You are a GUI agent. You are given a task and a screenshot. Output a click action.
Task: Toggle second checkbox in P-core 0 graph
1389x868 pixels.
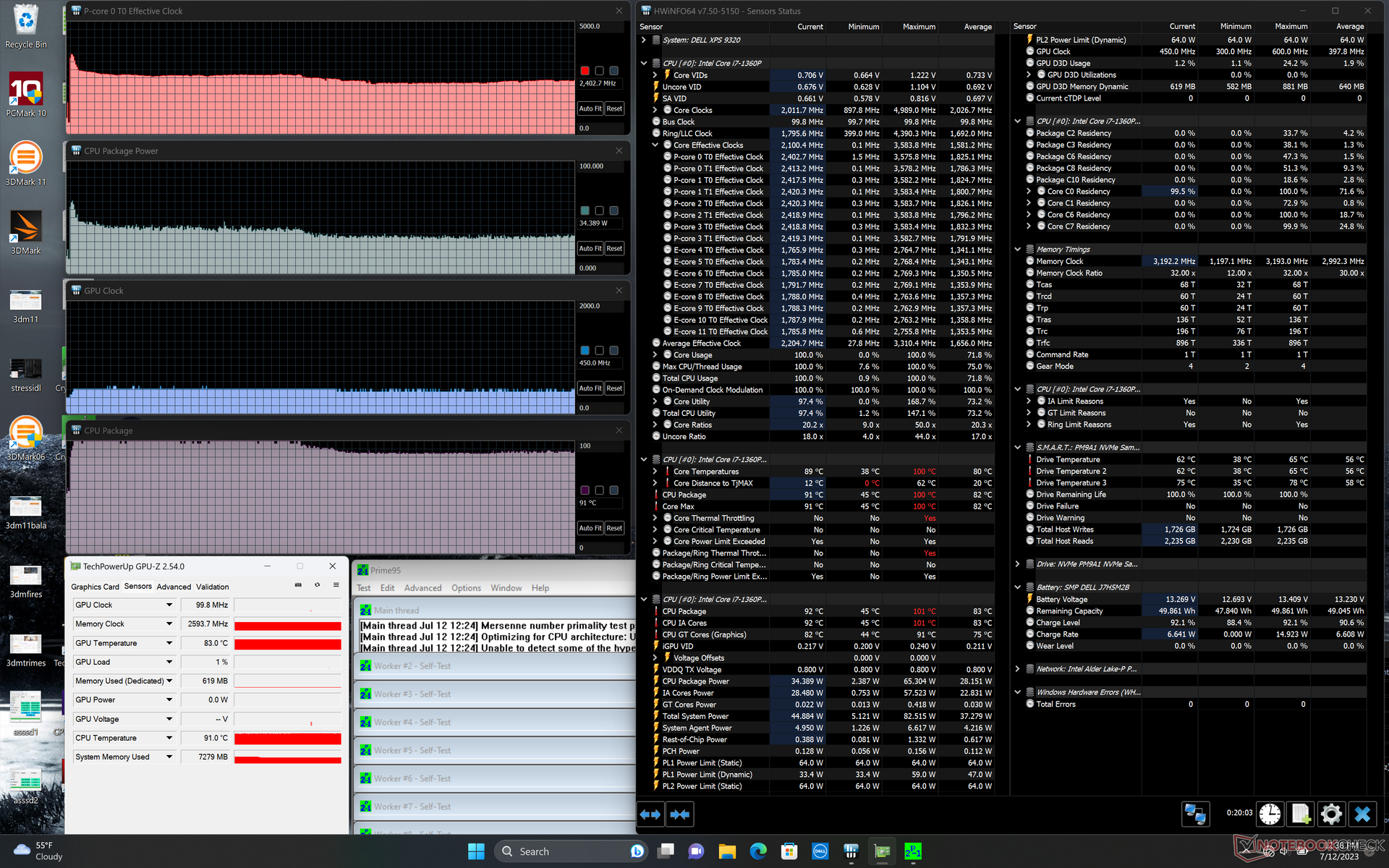point(599,71)
